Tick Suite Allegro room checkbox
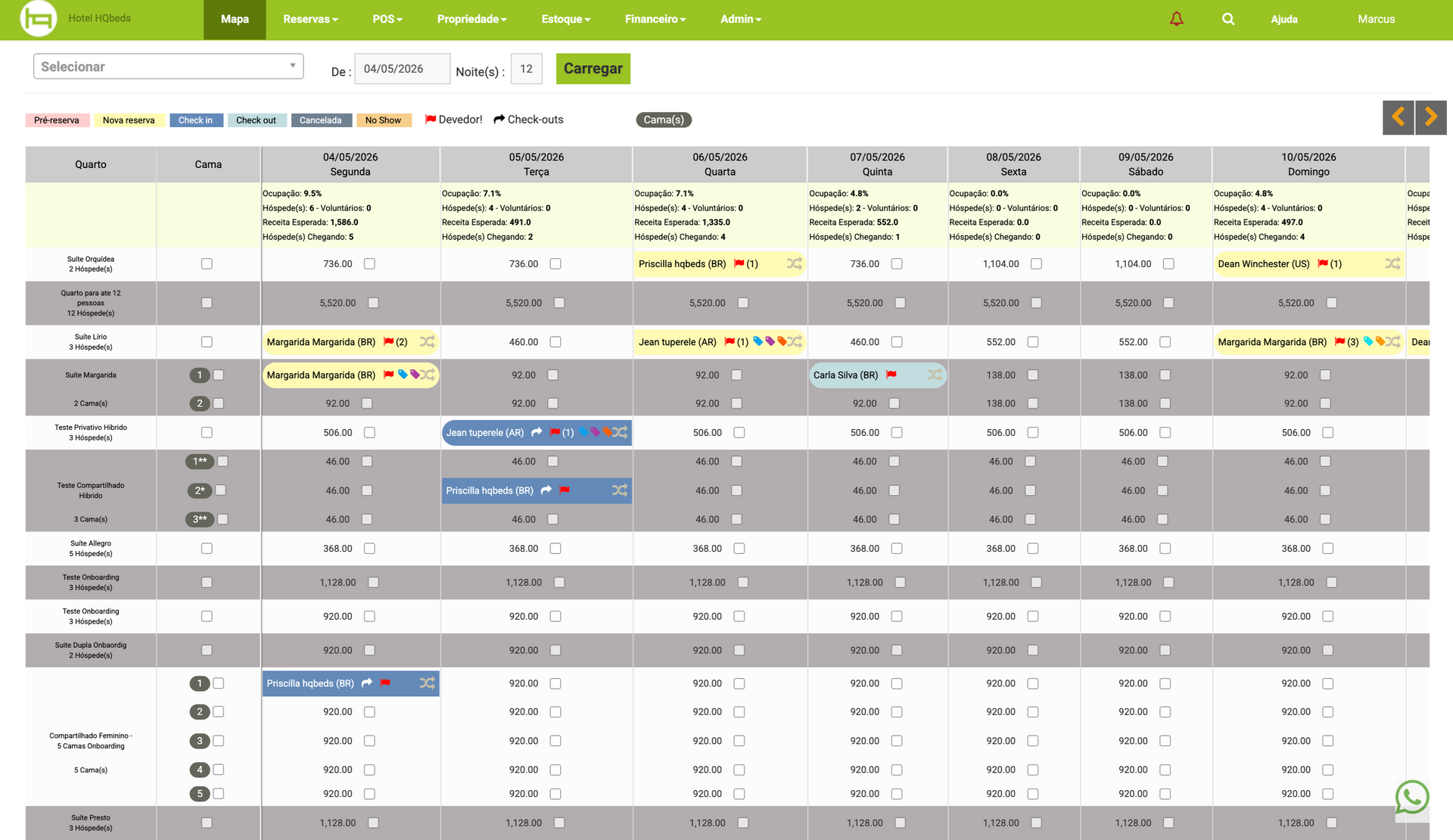 click(x=207, y=548)
